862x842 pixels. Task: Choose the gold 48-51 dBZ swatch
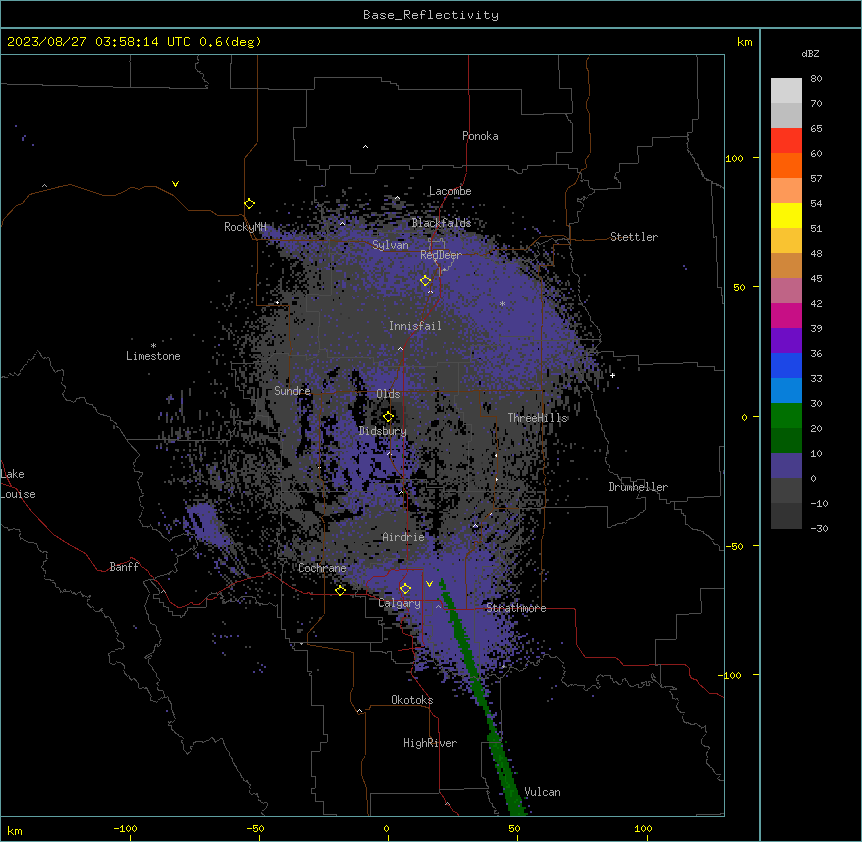click(x=786, y=241)
